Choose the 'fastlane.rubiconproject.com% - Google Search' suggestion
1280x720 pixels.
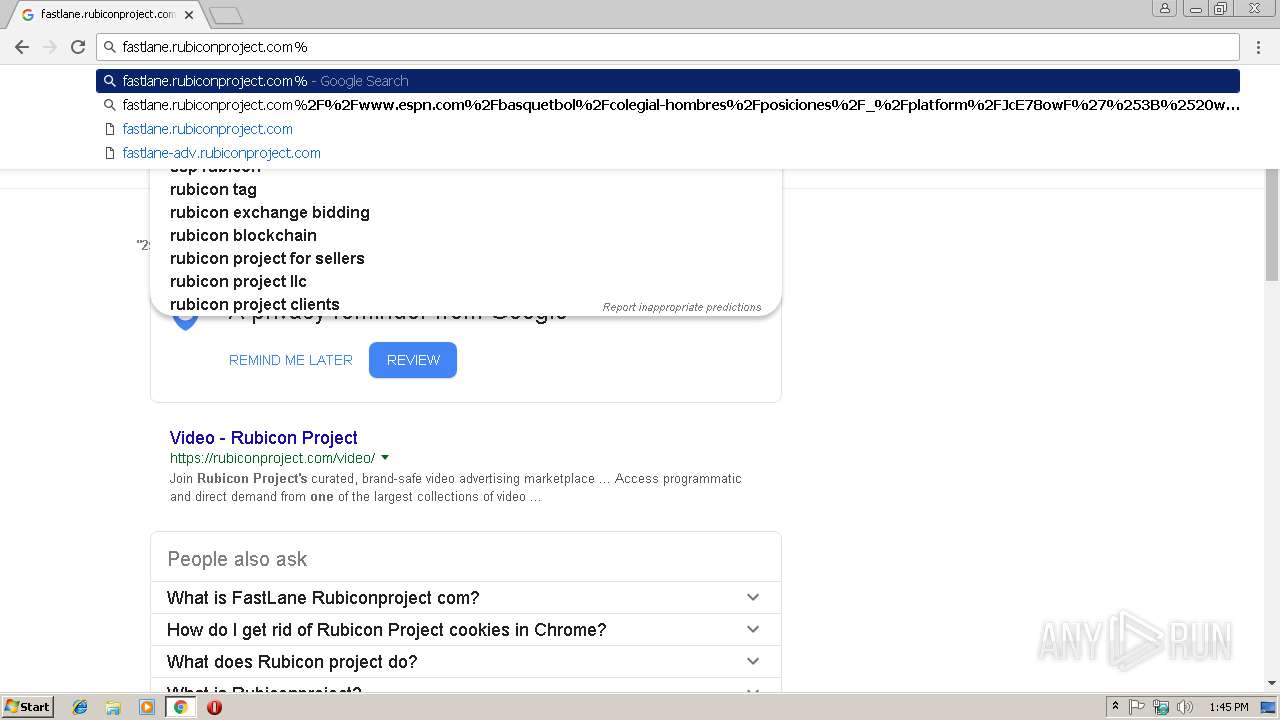point(668,81)
